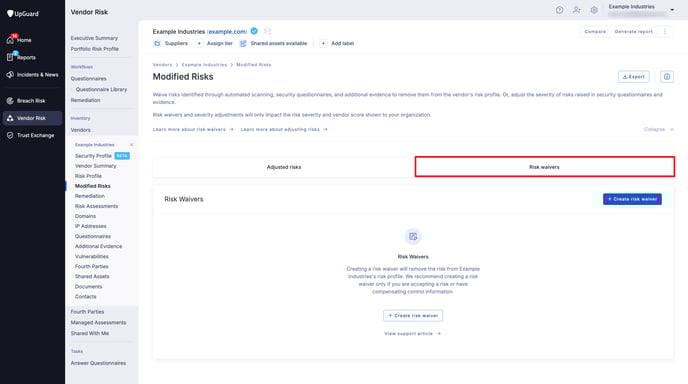This screenshot has height=384, width=688.
Task: Select Vendor Risk in sidebar
Action: pyautogui.click(x=32, y=118)
